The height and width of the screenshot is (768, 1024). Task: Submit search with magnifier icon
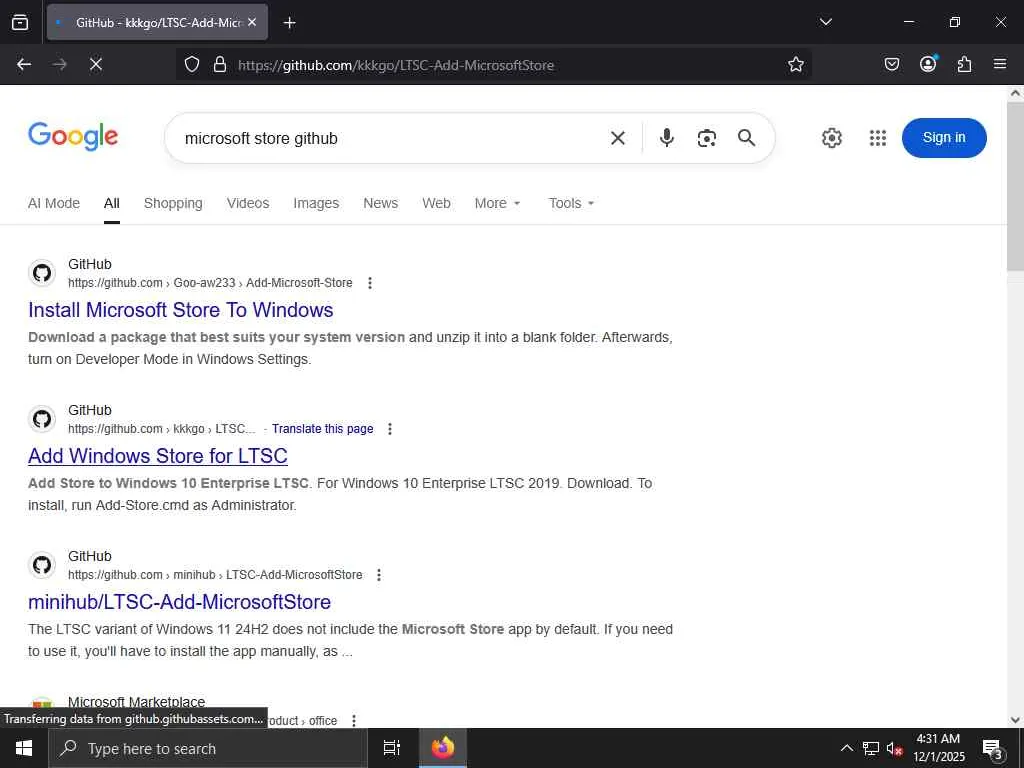coord(746,138)
